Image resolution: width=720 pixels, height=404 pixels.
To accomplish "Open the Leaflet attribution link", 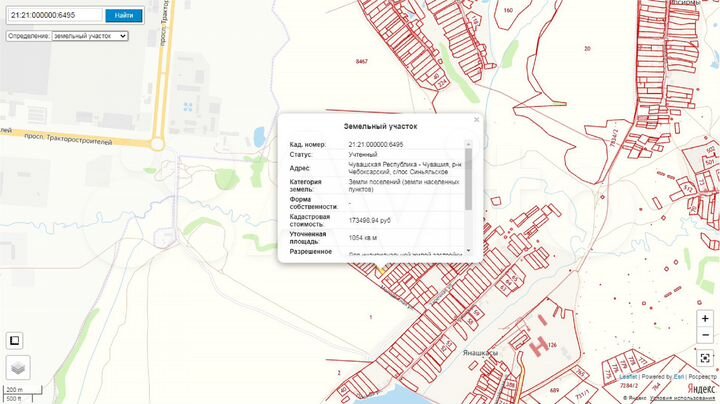I will pyautogui.click(x=599, y=378).
